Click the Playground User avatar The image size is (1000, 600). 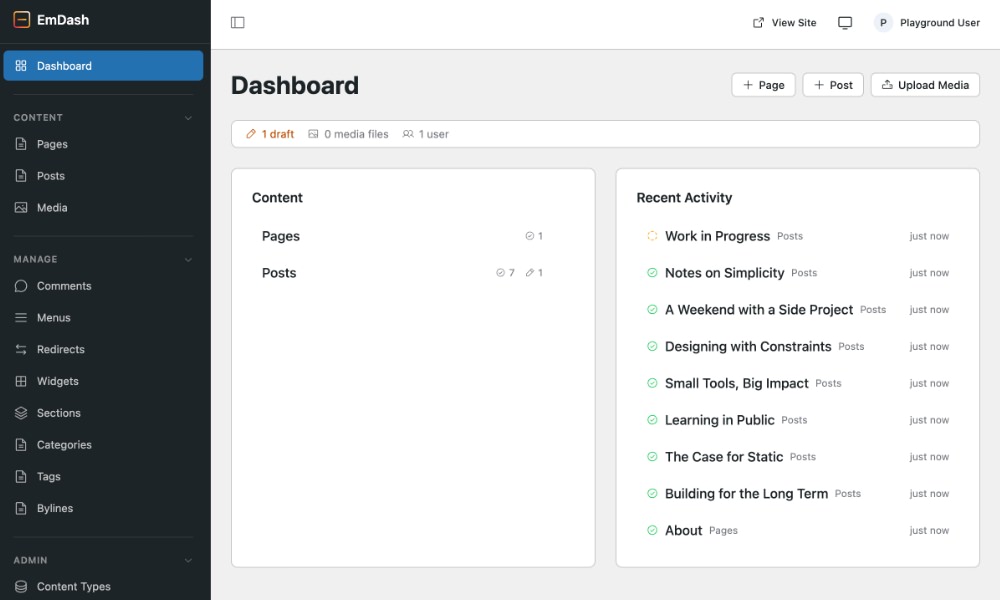tap(882, 22)
